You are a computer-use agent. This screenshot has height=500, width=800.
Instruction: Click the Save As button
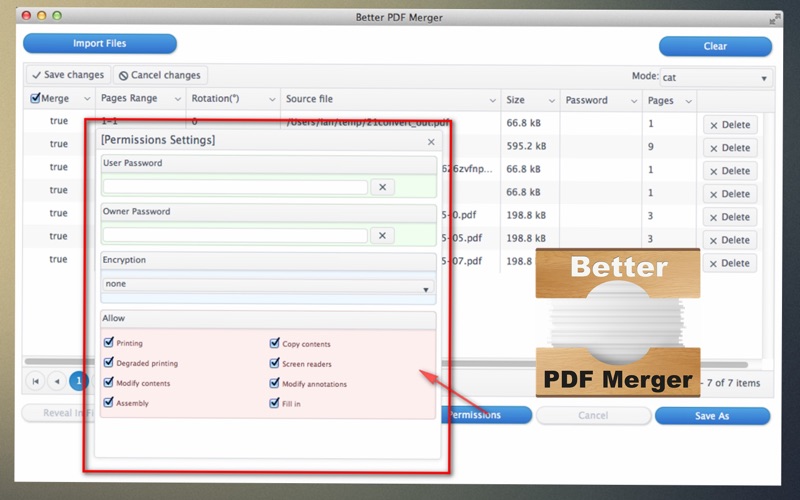tap(712, 416)
